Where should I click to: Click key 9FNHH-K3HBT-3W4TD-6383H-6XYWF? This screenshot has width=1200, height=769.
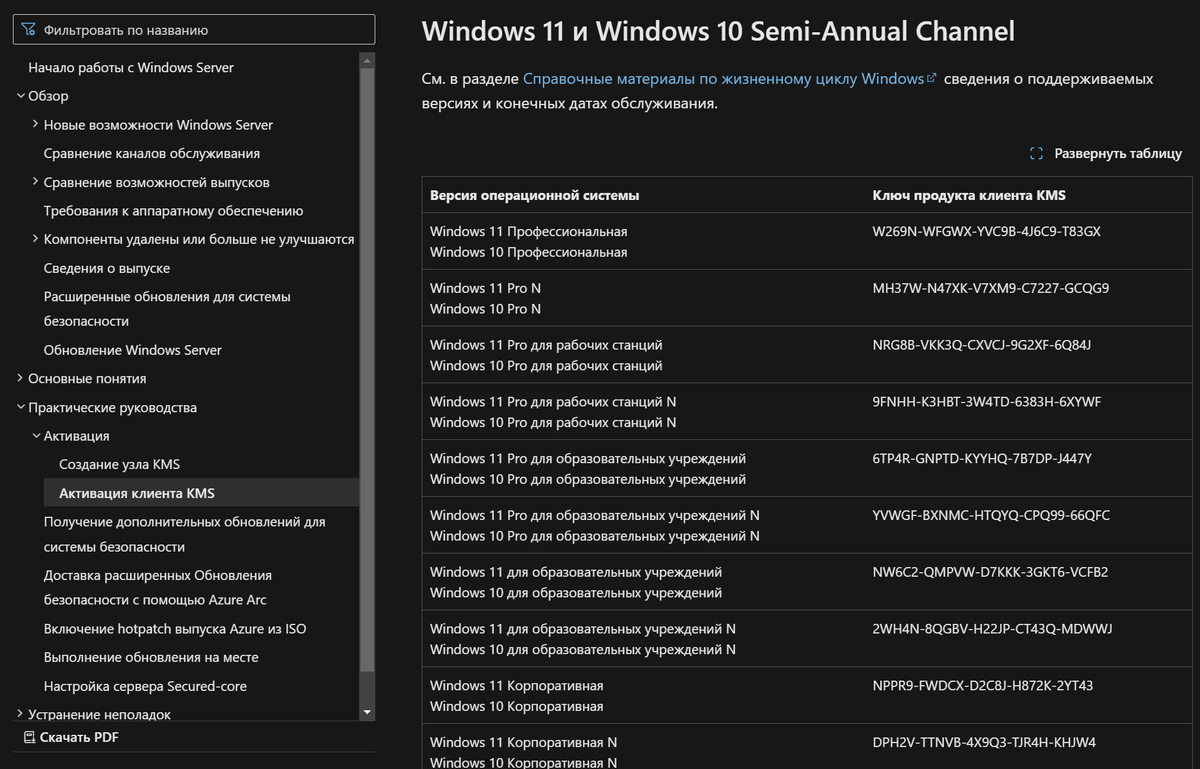(x=986, y=402)
